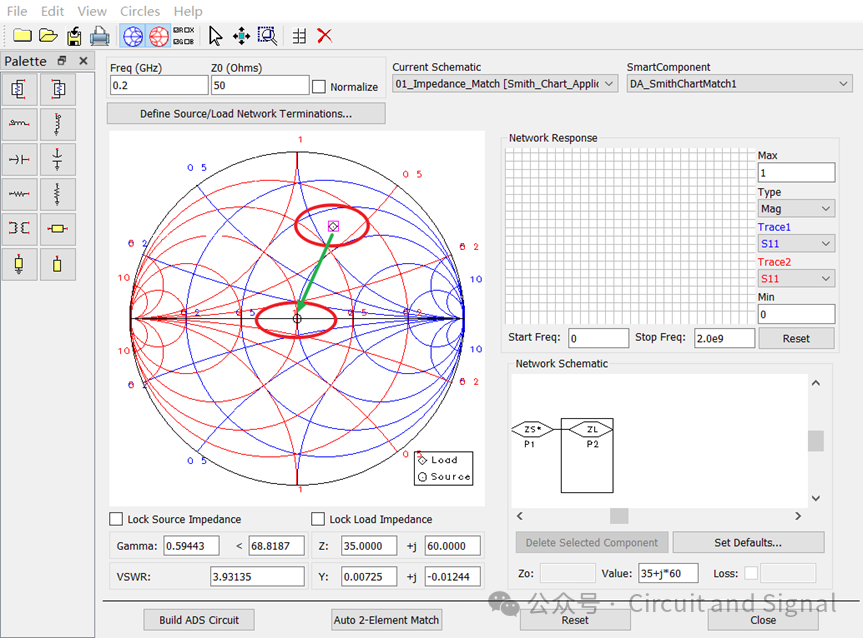Click the New file yellow folder icon
The width and height of the screenshot is (863, 638).
[x=22, y=36]
